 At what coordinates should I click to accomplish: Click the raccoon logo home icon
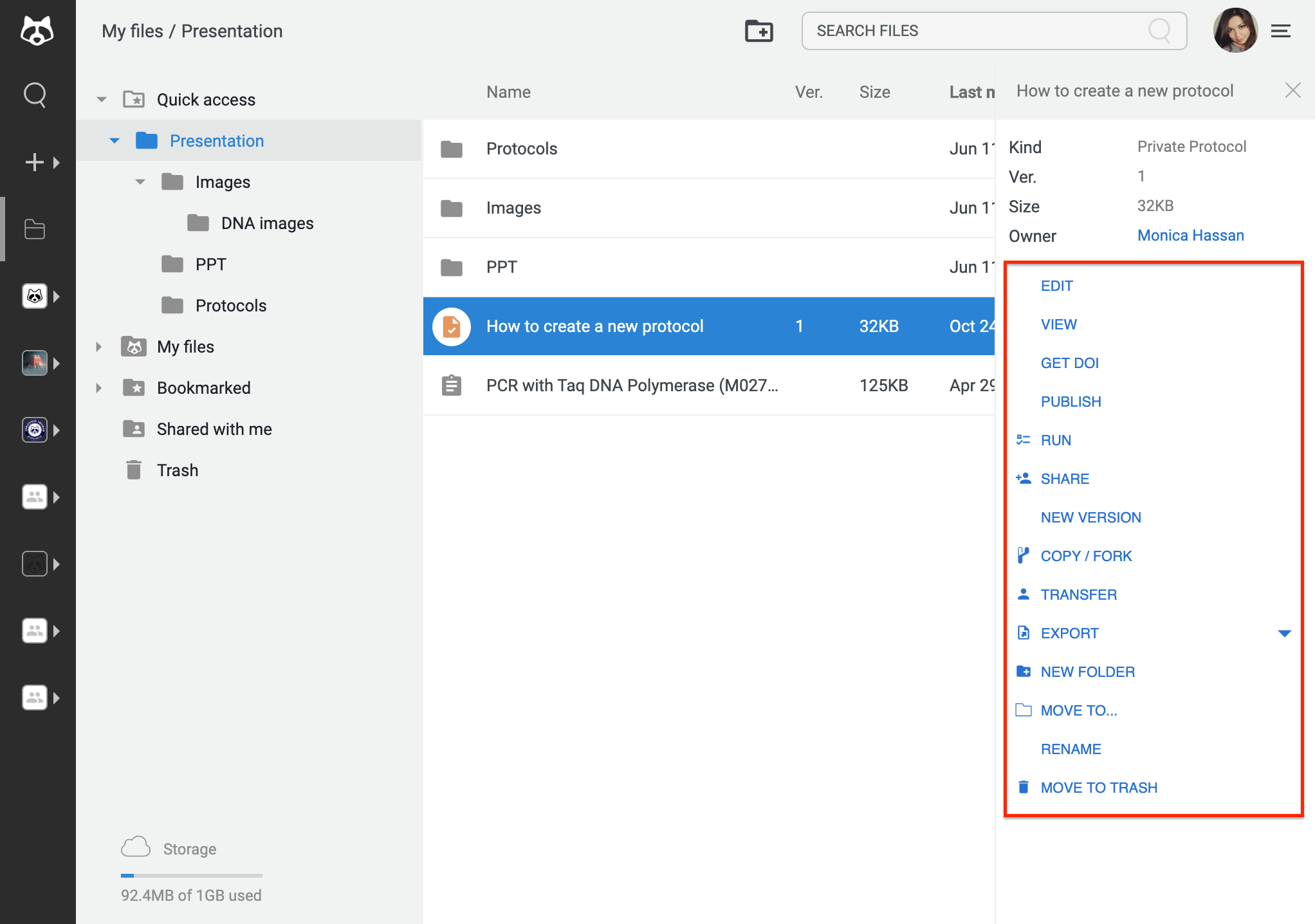coord(37,31)
